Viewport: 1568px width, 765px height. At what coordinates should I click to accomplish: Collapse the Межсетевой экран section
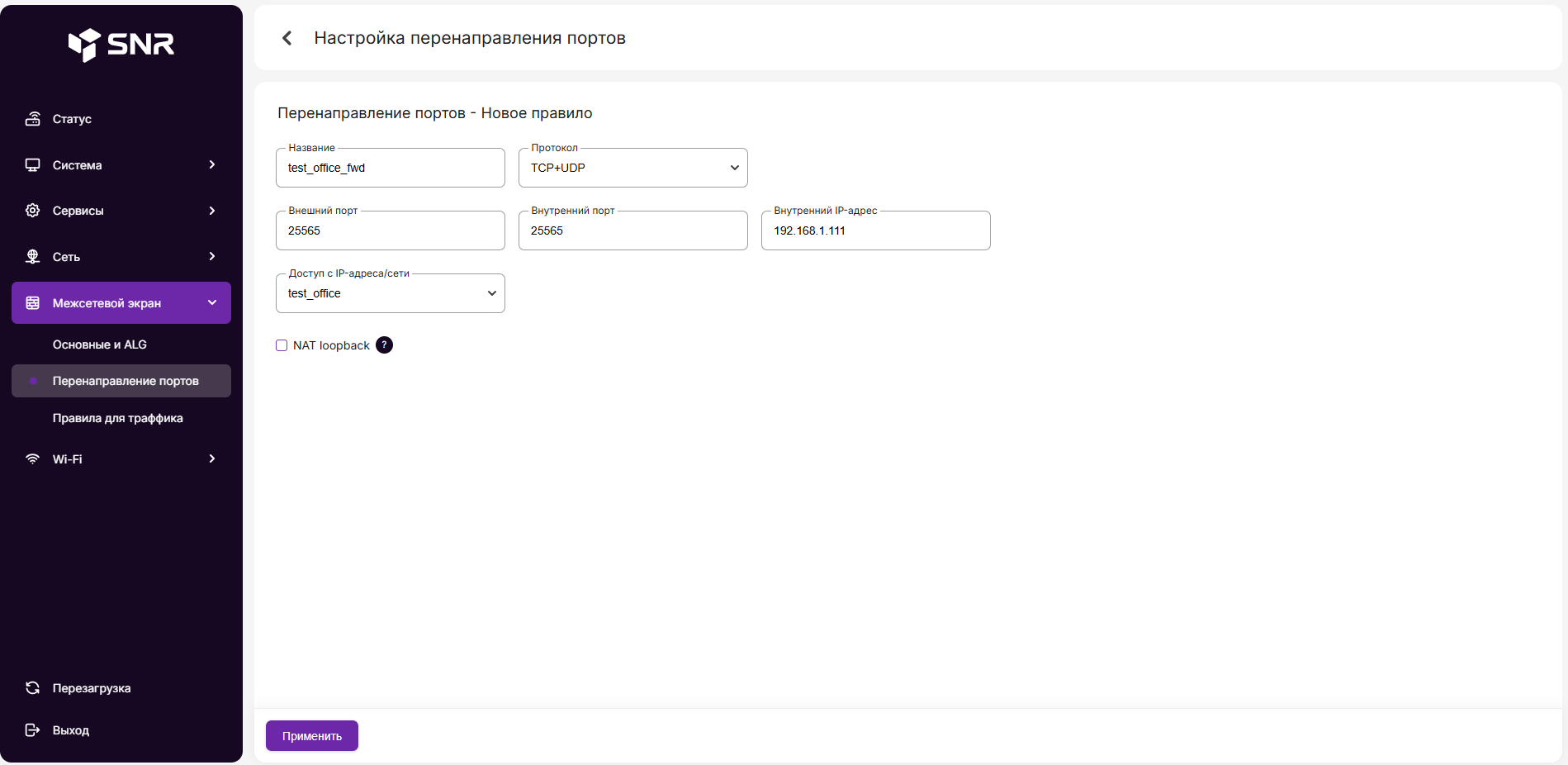tap(212, 303)
